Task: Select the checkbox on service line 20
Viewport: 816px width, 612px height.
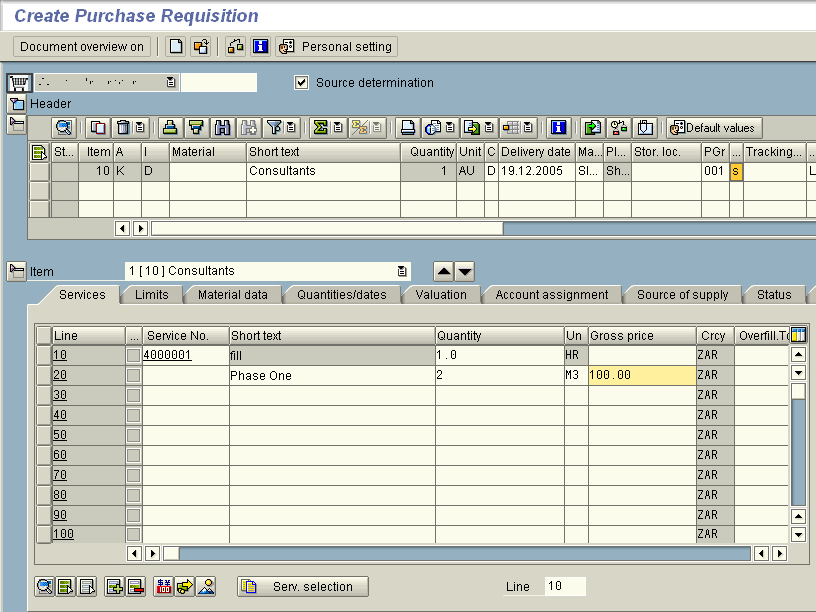Action: click(133, 375)
